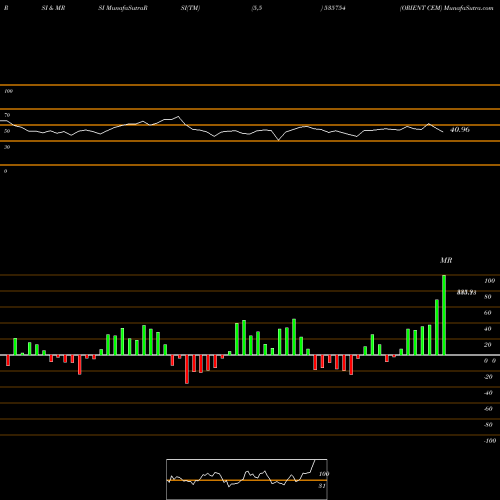The image size is (500, 500).
Task: Click the 'SI & MR' header label
Action: pyautogui.click(x=53, y=8)
